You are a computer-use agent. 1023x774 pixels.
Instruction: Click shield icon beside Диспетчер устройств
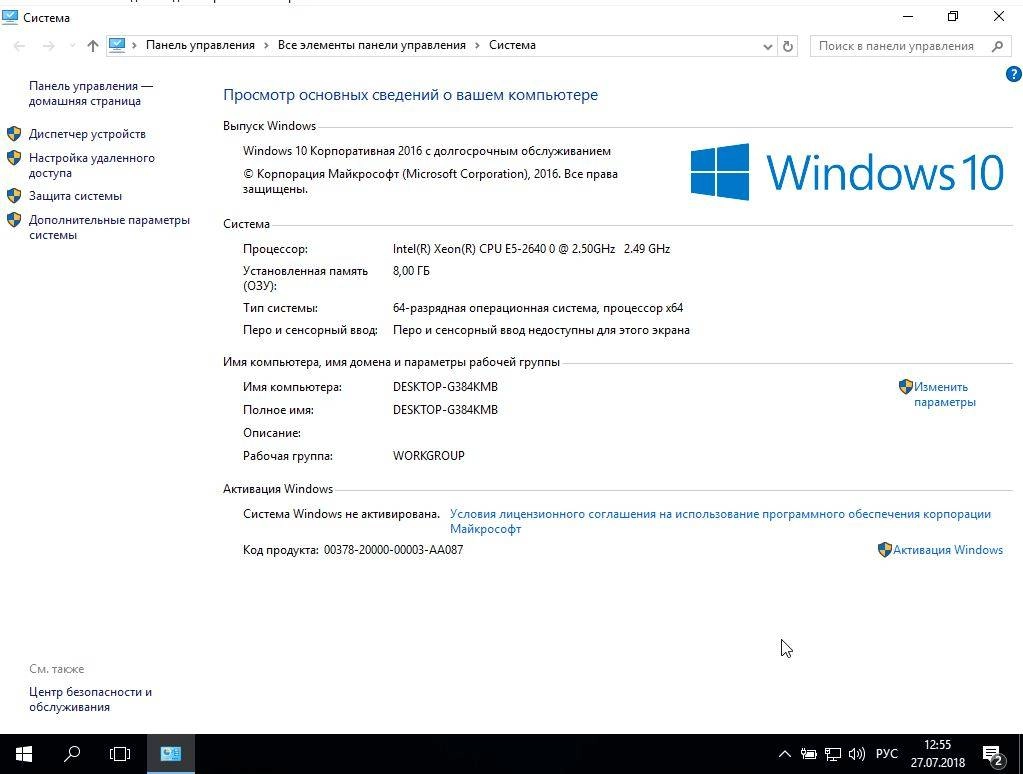[x=14, y=134]
